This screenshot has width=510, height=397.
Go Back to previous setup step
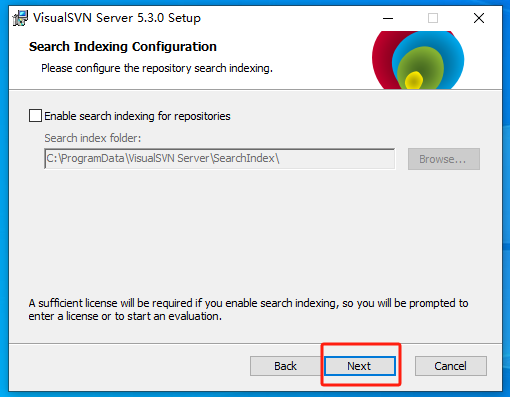pos(285,366)
